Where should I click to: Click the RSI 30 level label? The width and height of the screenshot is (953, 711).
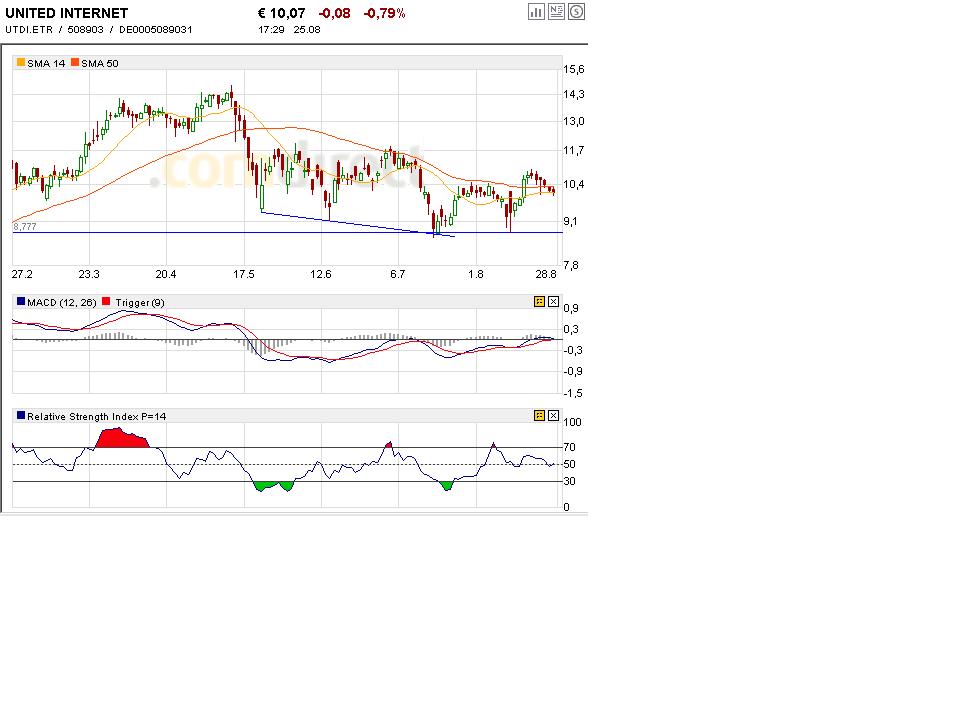tap(569, 481)
